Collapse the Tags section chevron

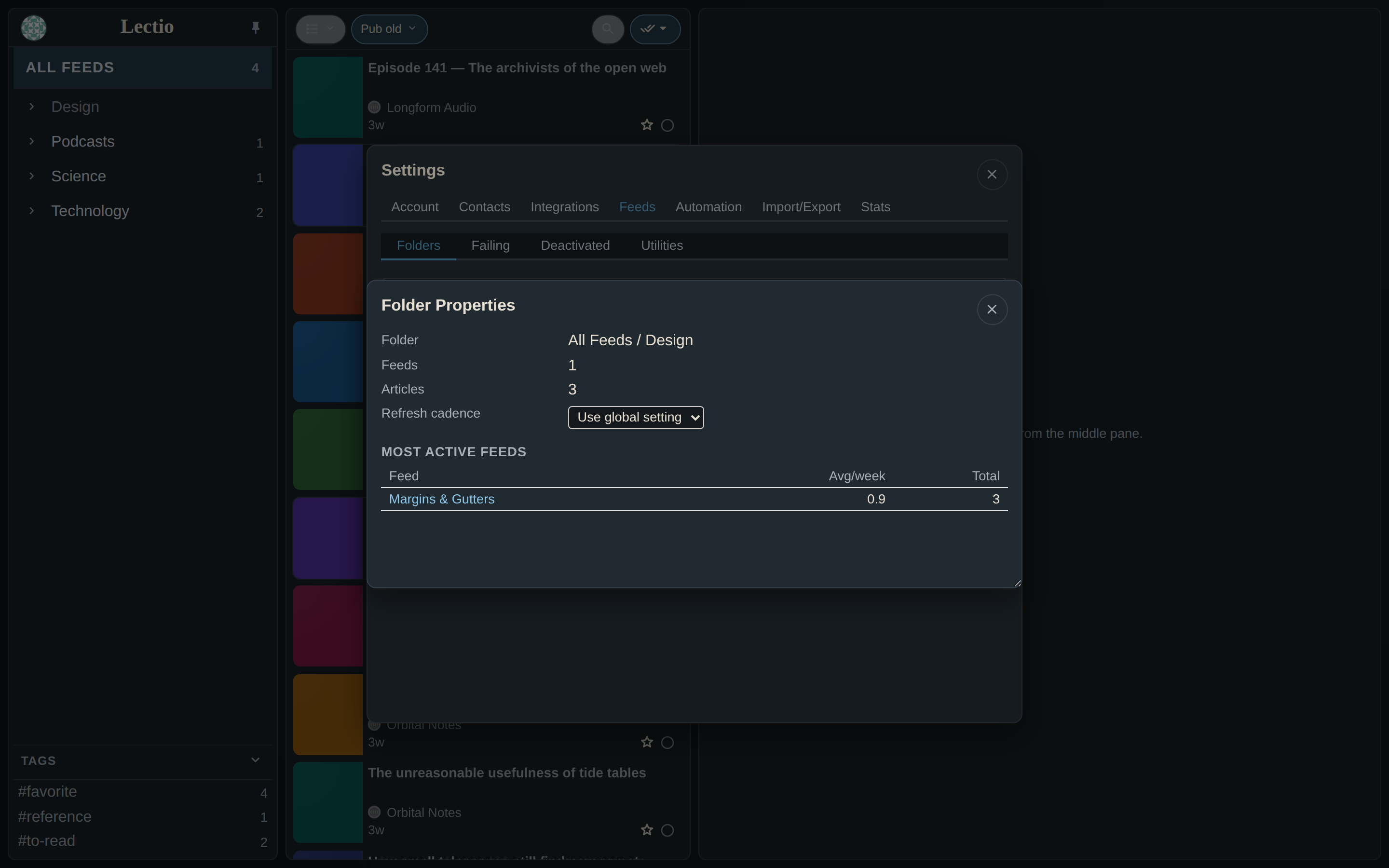point(256,760)
